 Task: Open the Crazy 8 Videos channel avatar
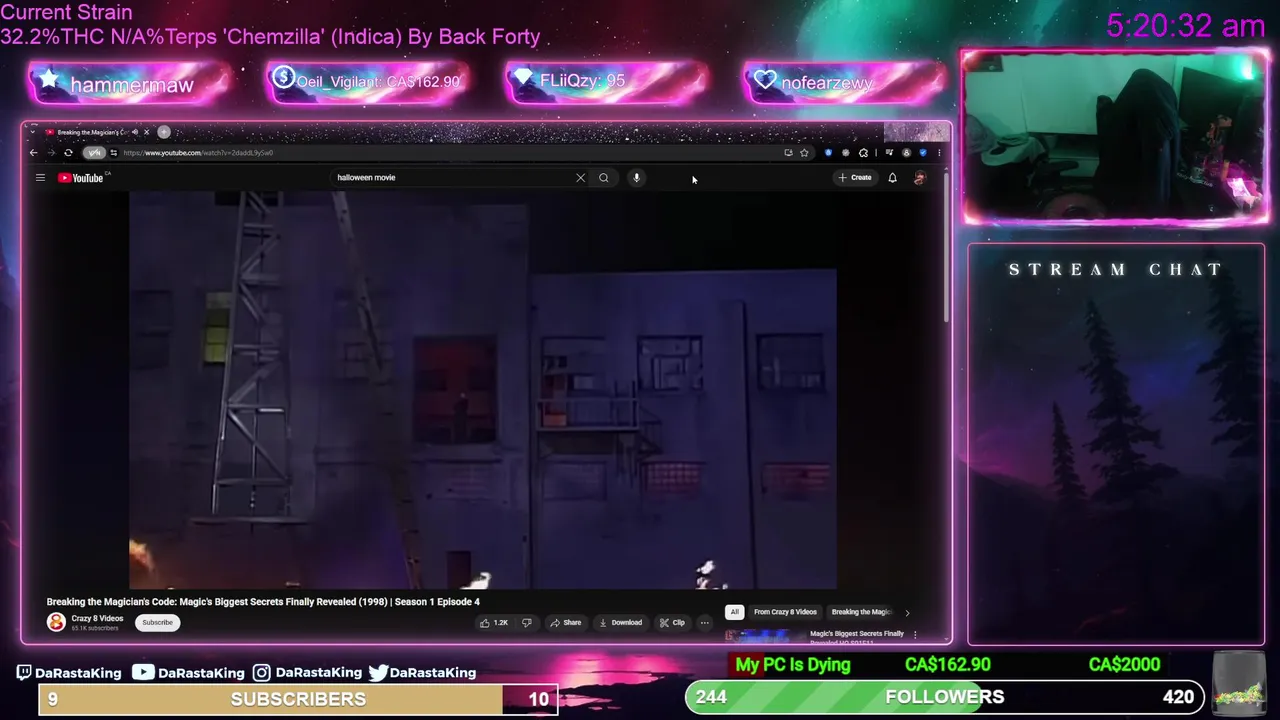point(56,623)
